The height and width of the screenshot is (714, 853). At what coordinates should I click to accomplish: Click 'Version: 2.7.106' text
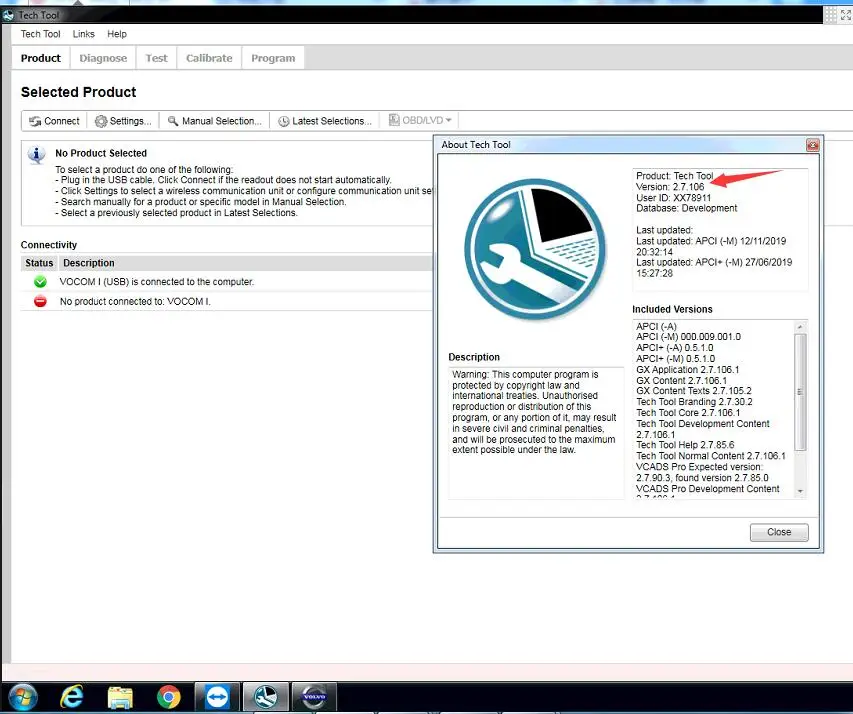(670, 187)
